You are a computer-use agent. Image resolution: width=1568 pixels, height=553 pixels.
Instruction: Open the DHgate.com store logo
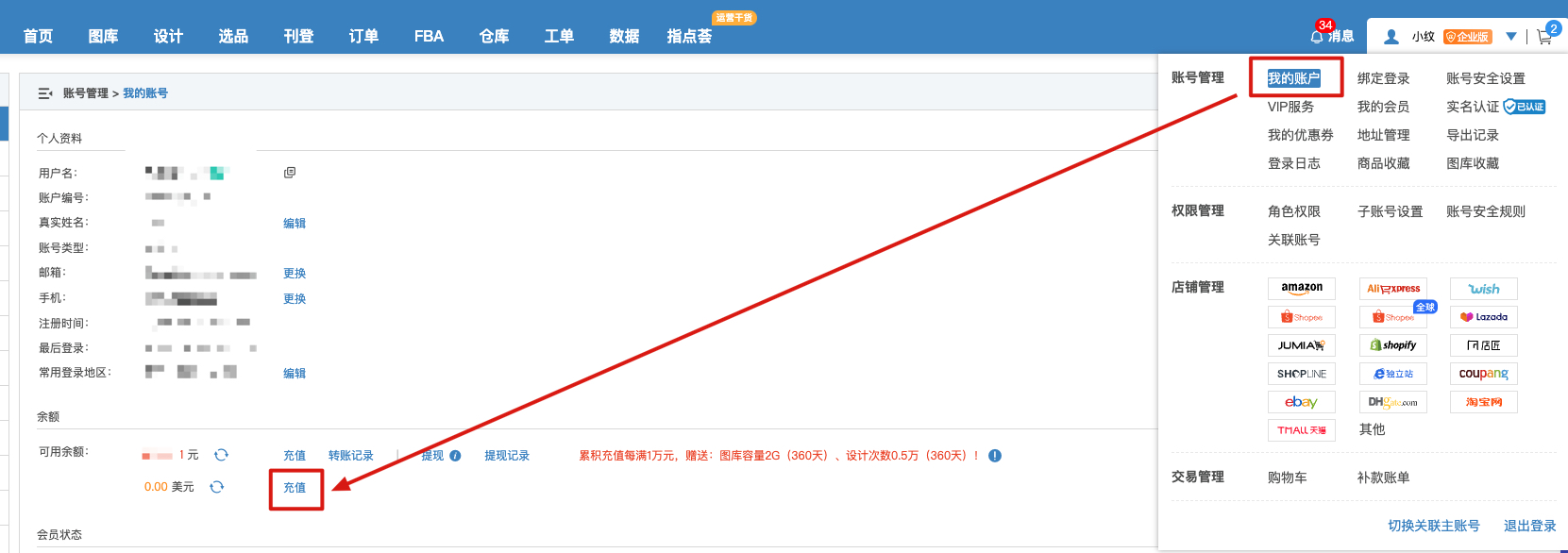click(x=1393, y=402)
